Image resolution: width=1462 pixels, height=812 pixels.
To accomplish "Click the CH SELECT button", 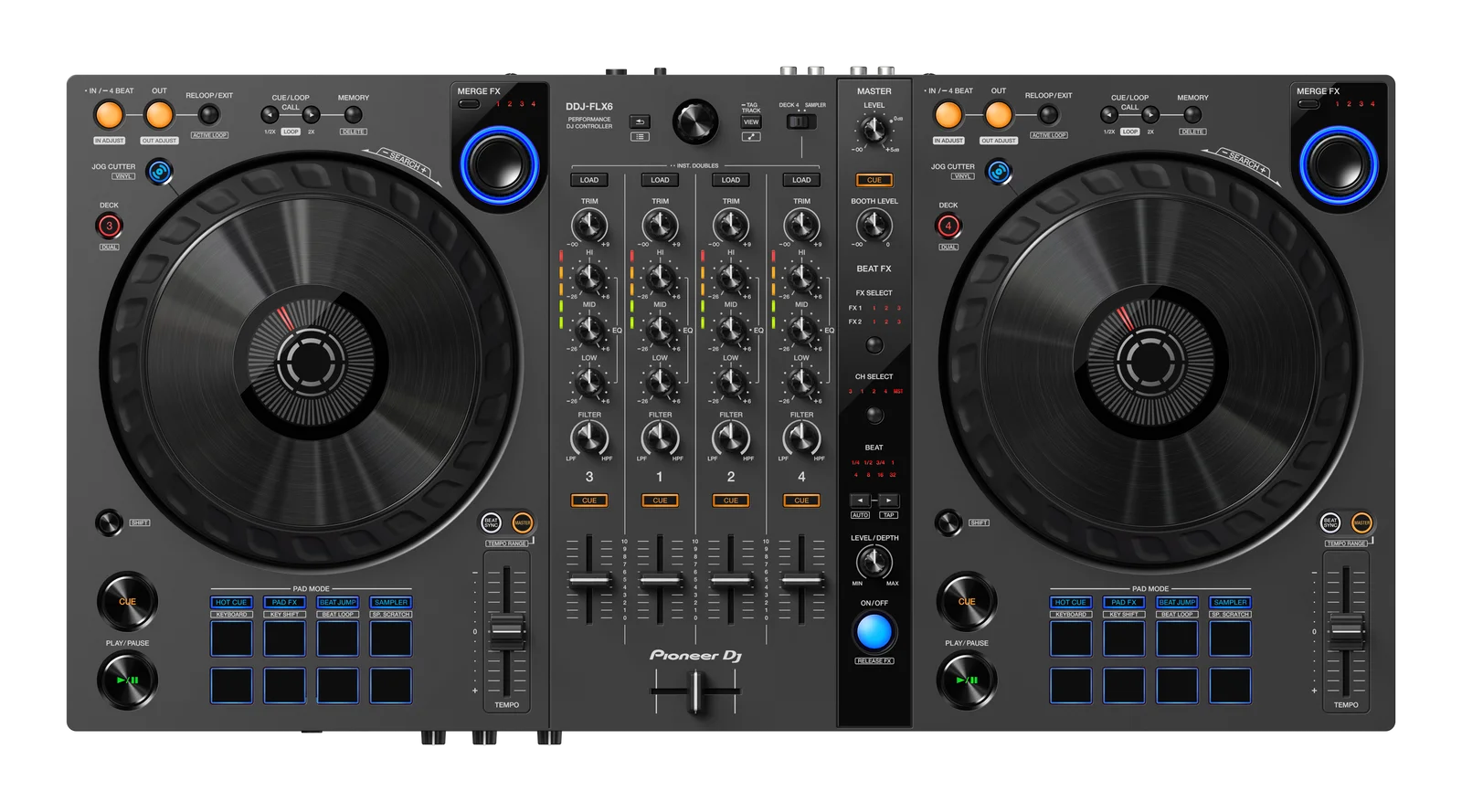I will click(x=874, y=415).
